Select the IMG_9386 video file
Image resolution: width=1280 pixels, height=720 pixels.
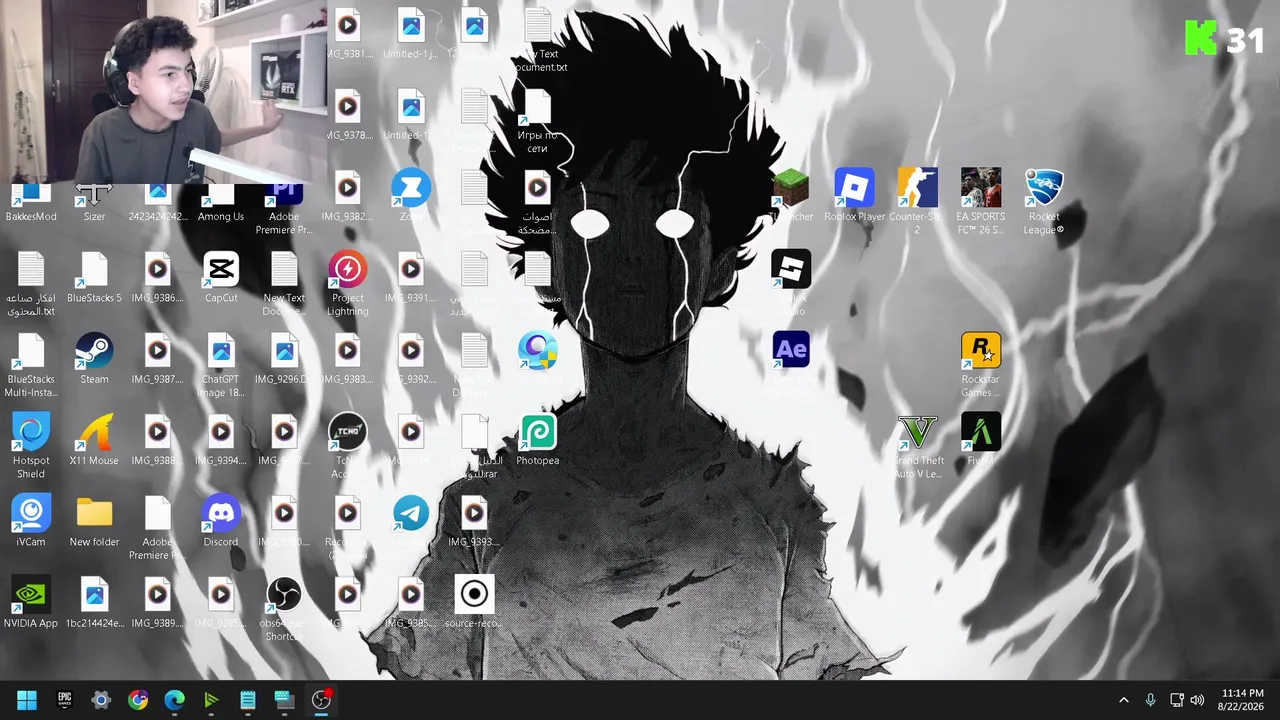pos(157,278)
